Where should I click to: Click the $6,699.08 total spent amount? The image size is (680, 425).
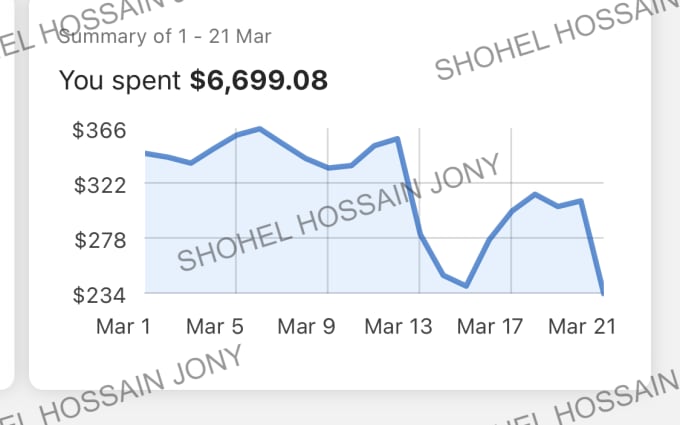click(x=259, y=81)
